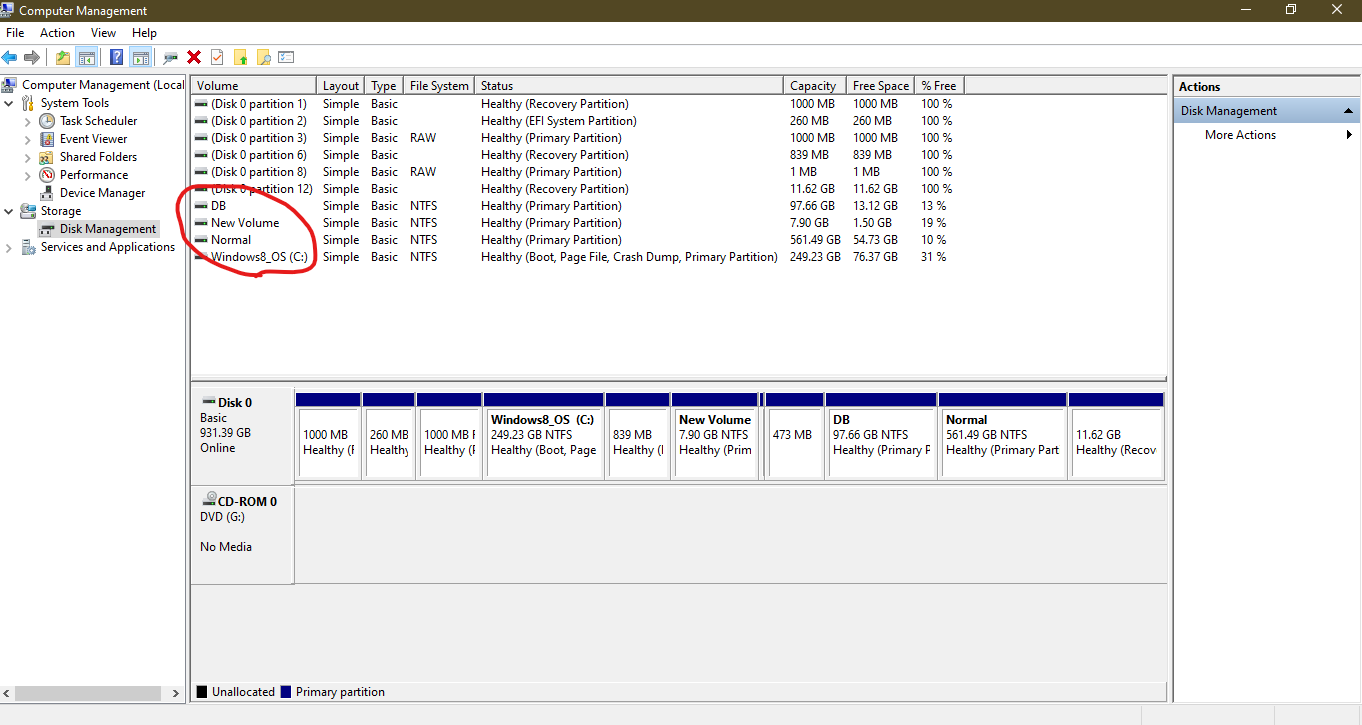Collapse the Disk Management actions section arrow

pyautogui.click(x=1348, y=111)
